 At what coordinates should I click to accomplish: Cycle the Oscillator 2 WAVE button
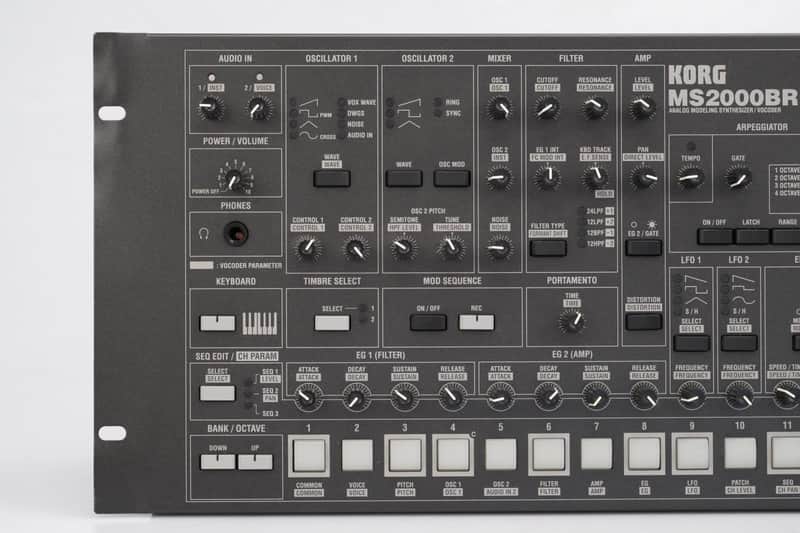tap(404, 179)
